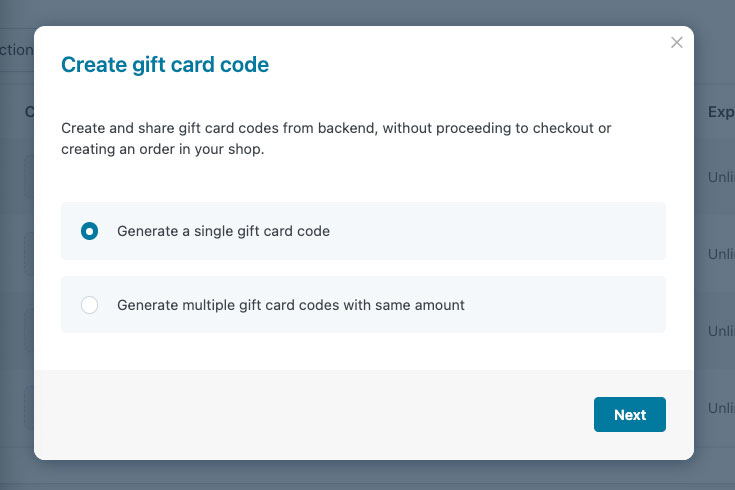This screenshot has width=735, height=490.
Task: Click the dimmed backdrop below the dialog
Action: click(368, 476)
